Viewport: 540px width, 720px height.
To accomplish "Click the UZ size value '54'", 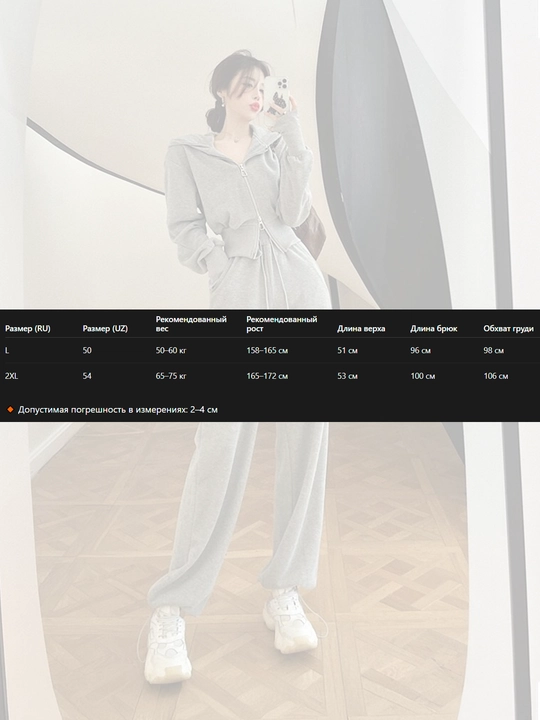I will click(x=87, y=376).
